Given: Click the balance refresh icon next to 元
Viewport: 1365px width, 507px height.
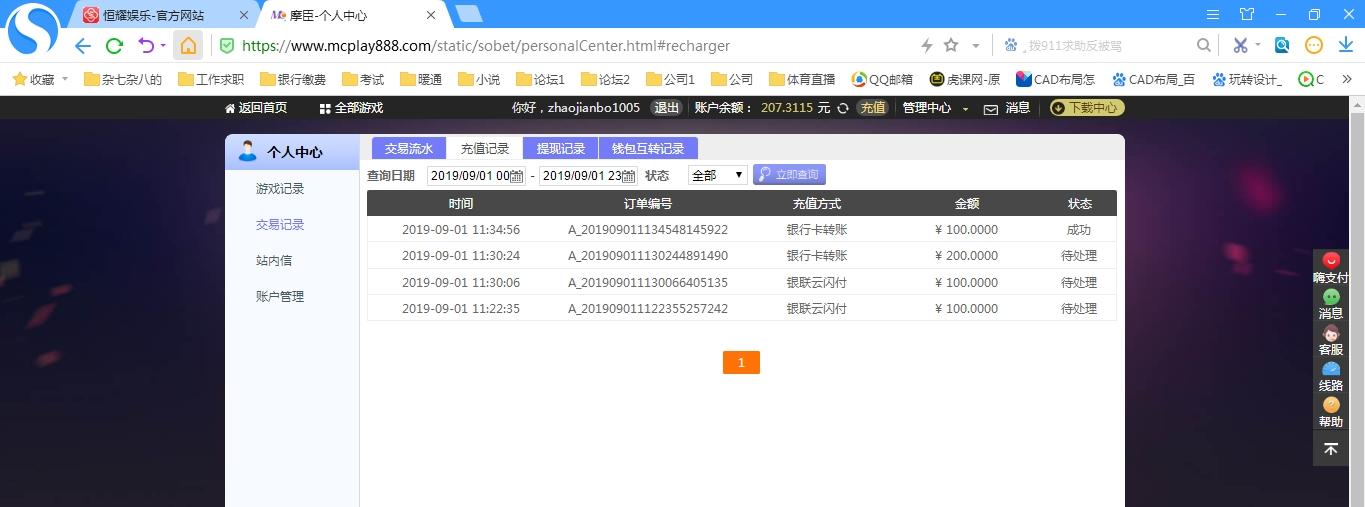Looking at the screenshot, I should pos(843,108).
